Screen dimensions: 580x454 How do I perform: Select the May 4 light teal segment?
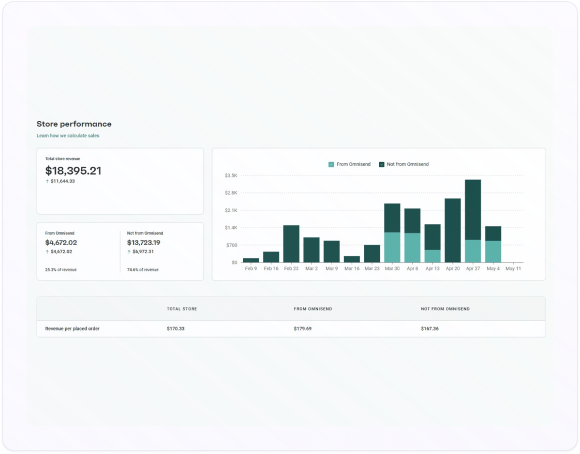coord(493,252)
